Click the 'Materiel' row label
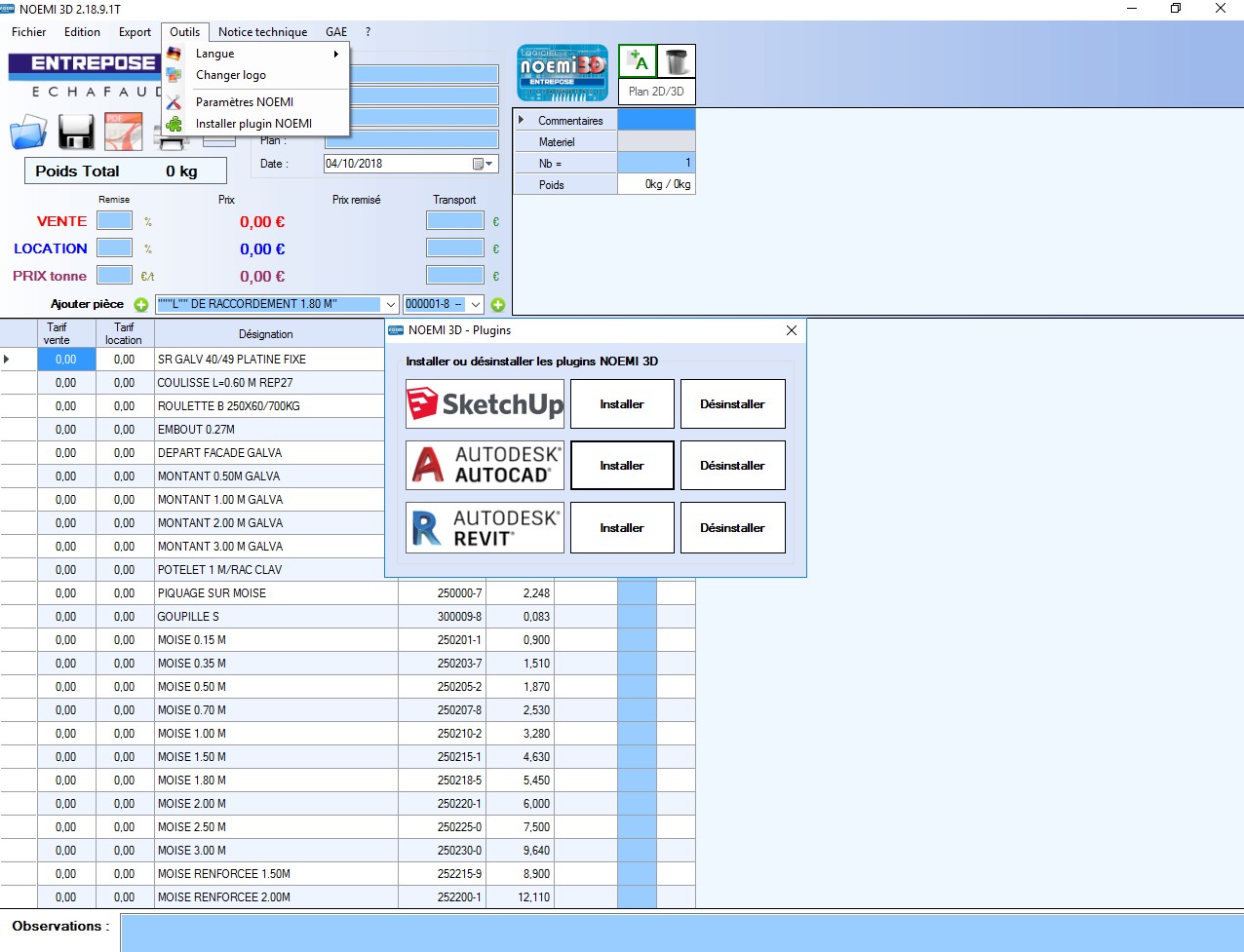The width and height of the screenshot is (1244, 952). pos(566,141)
